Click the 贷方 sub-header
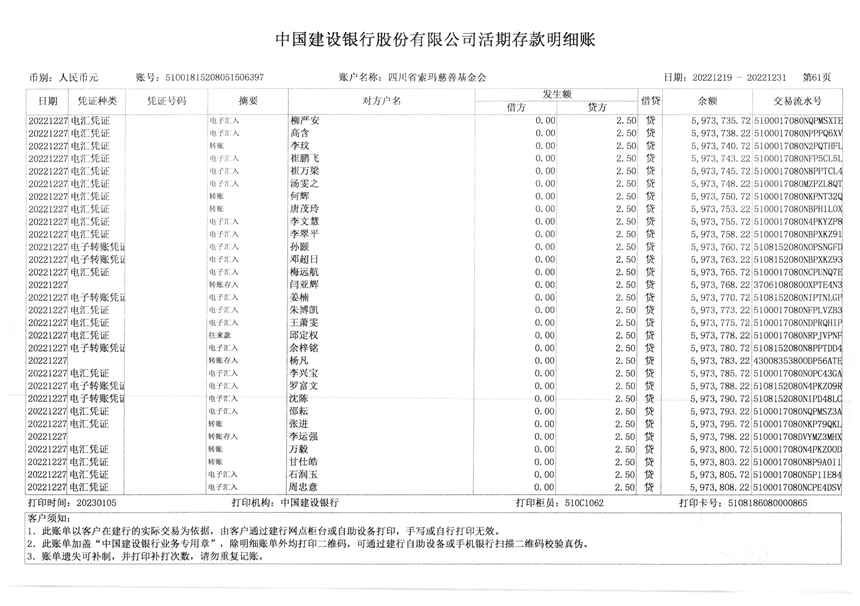860x606 pixels. [597, 107]
